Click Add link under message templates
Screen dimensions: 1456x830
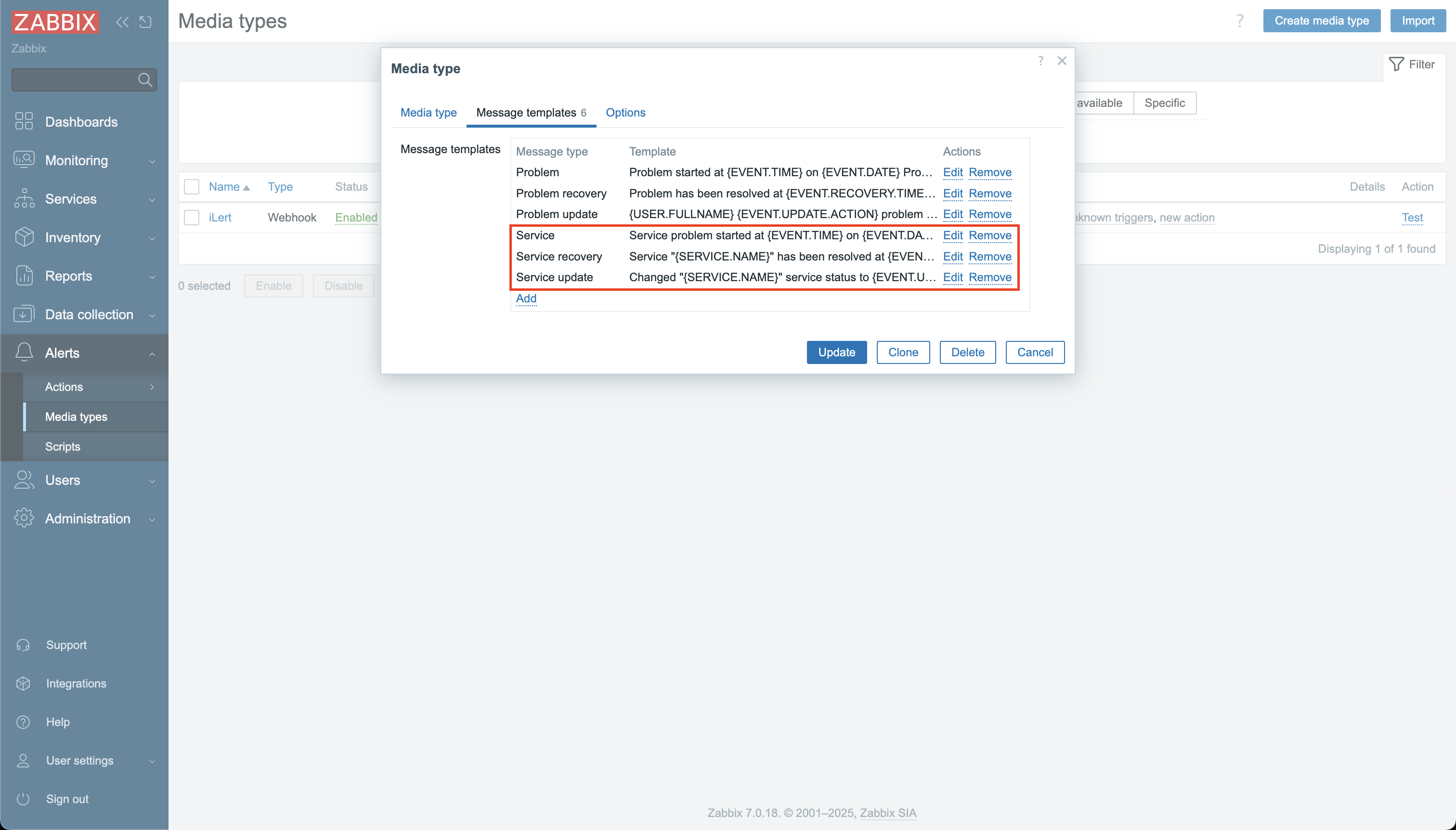(526, 298)
